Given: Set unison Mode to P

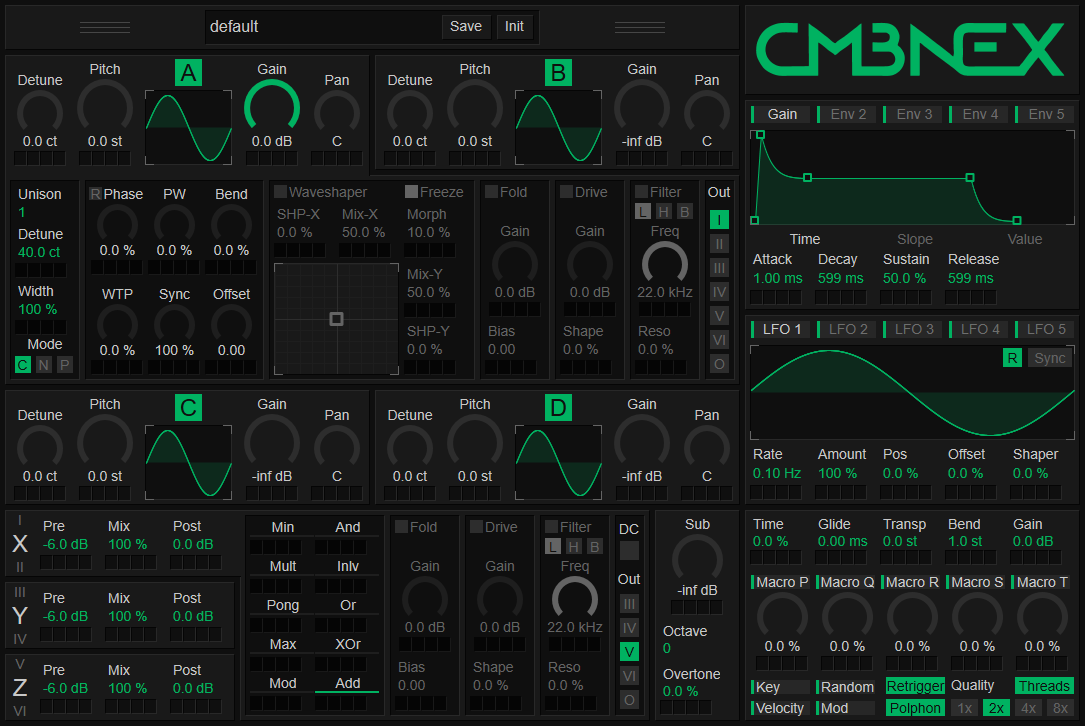Looking at the screenshot, I should tap(64, 365).
